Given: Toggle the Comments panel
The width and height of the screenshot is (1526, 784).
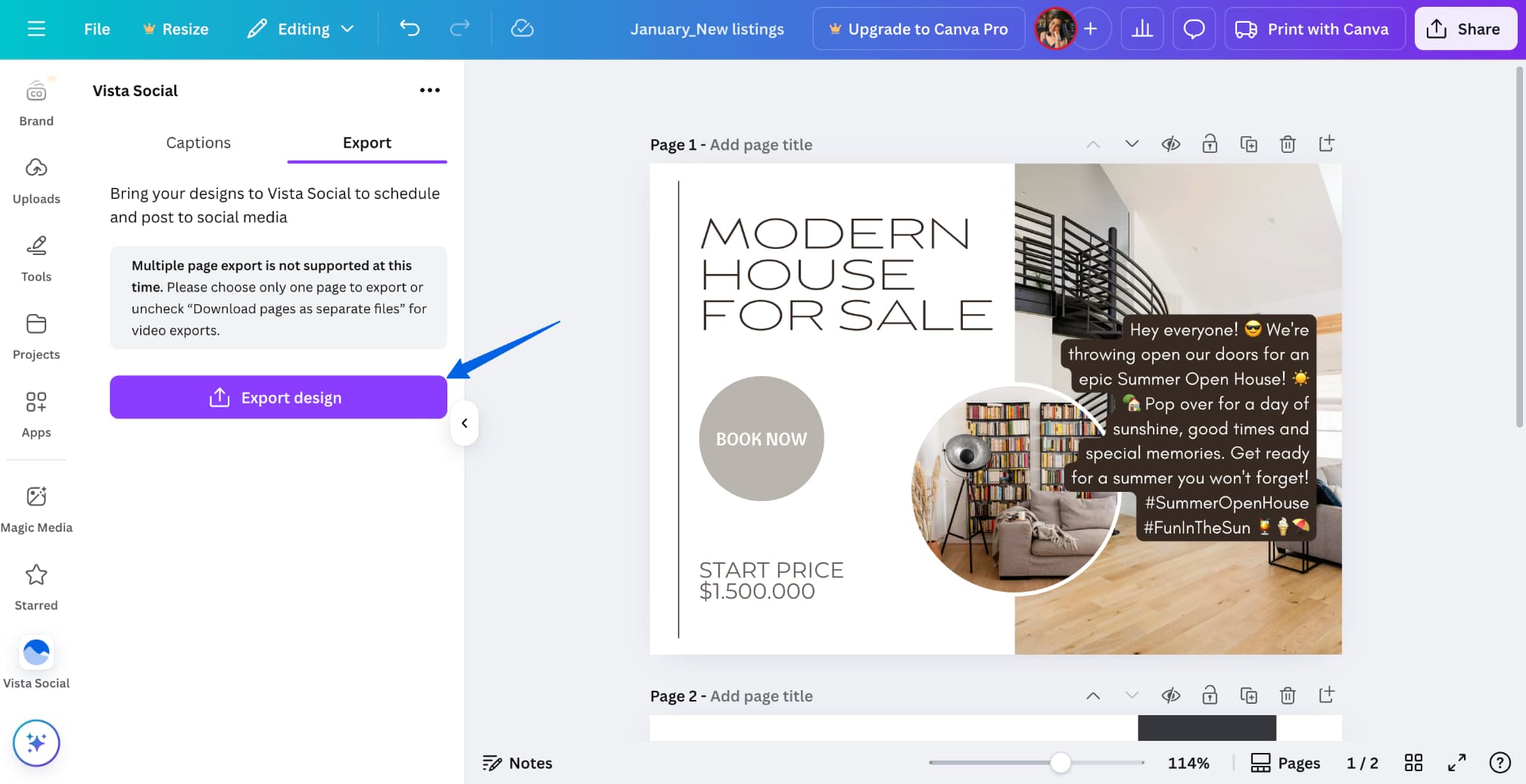Looking at the screenshot, I should [1194, 28].
